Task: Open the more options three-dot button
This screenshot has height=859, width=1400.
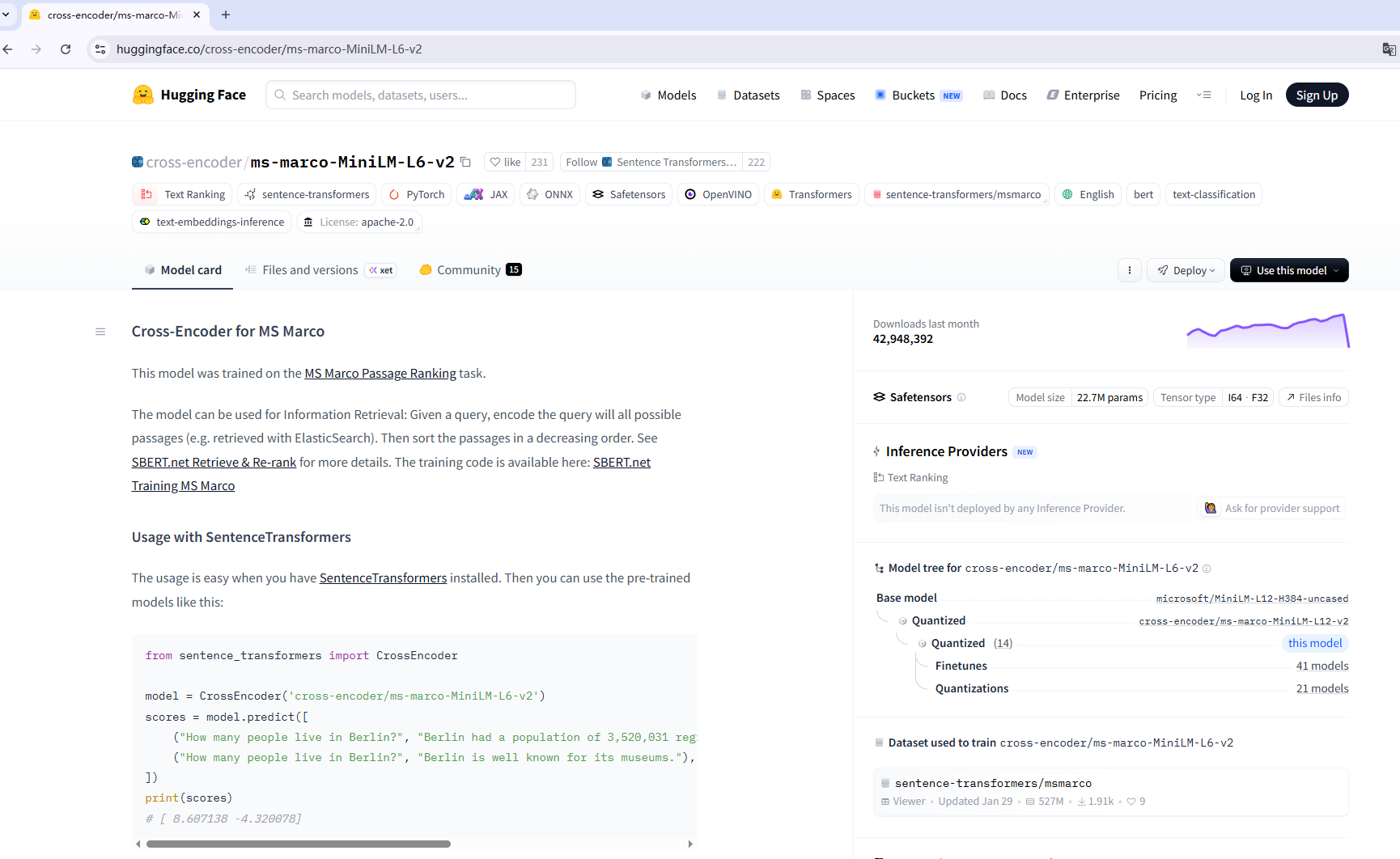Action: point(1130,270)
